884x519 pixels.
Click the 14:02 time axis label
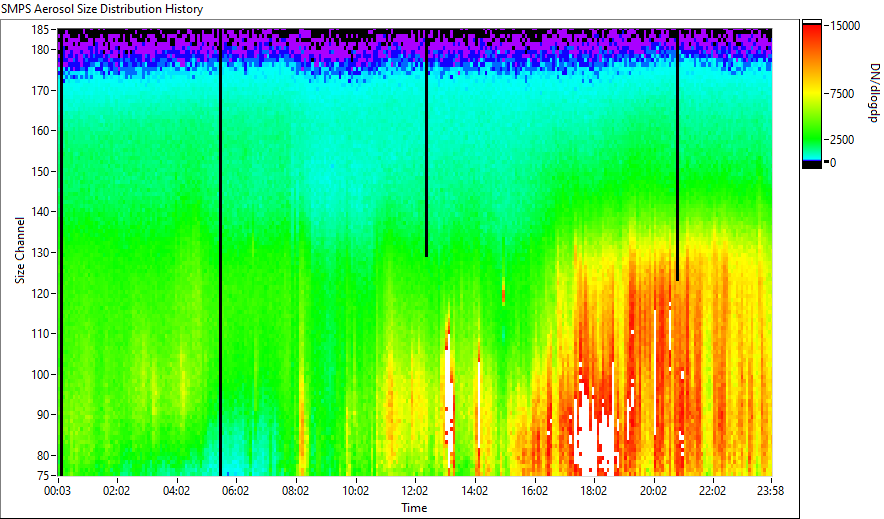(475, 491)
